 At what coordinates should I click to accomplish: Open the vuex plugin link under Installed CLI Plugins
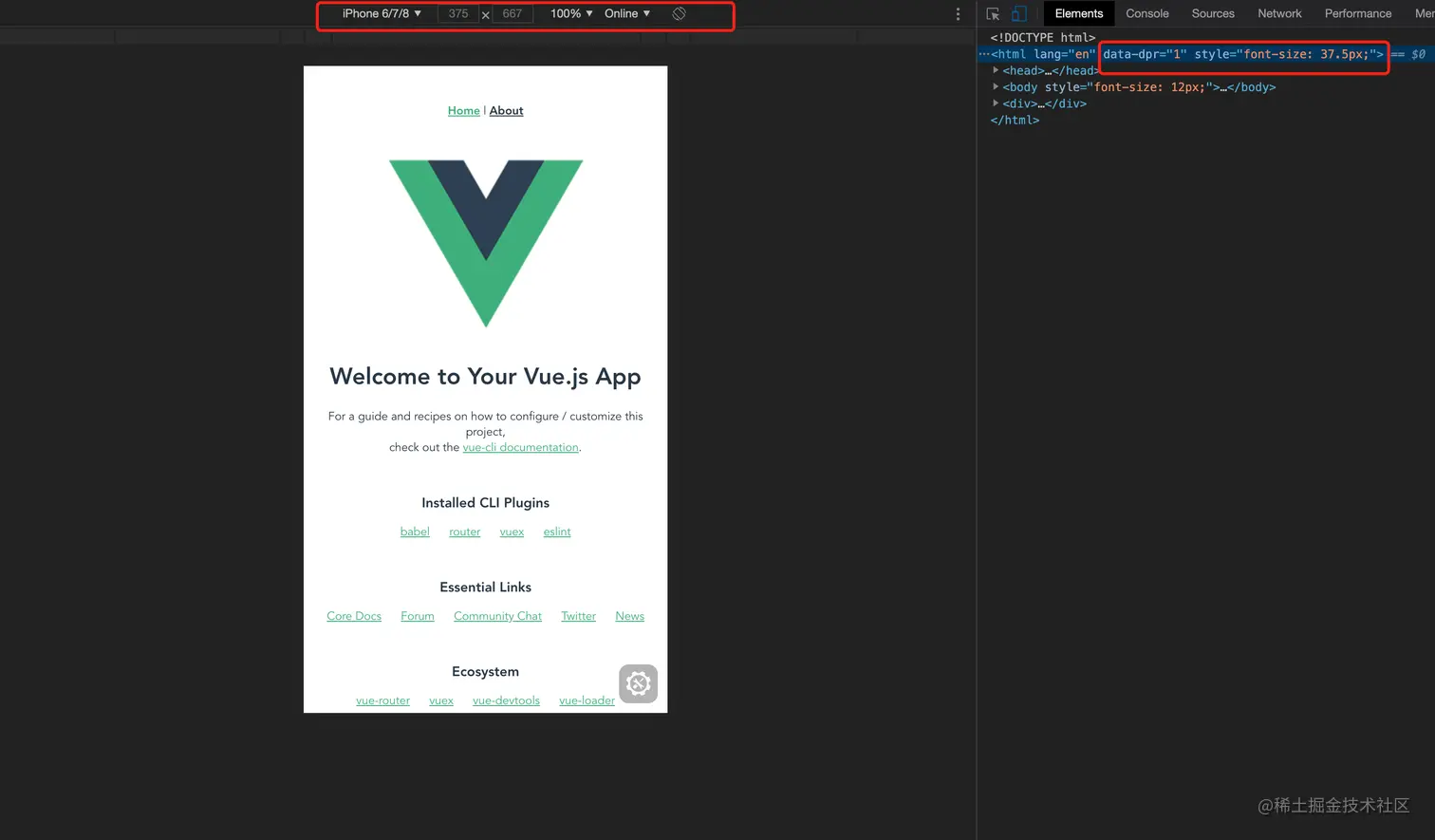tap(512, 532)
